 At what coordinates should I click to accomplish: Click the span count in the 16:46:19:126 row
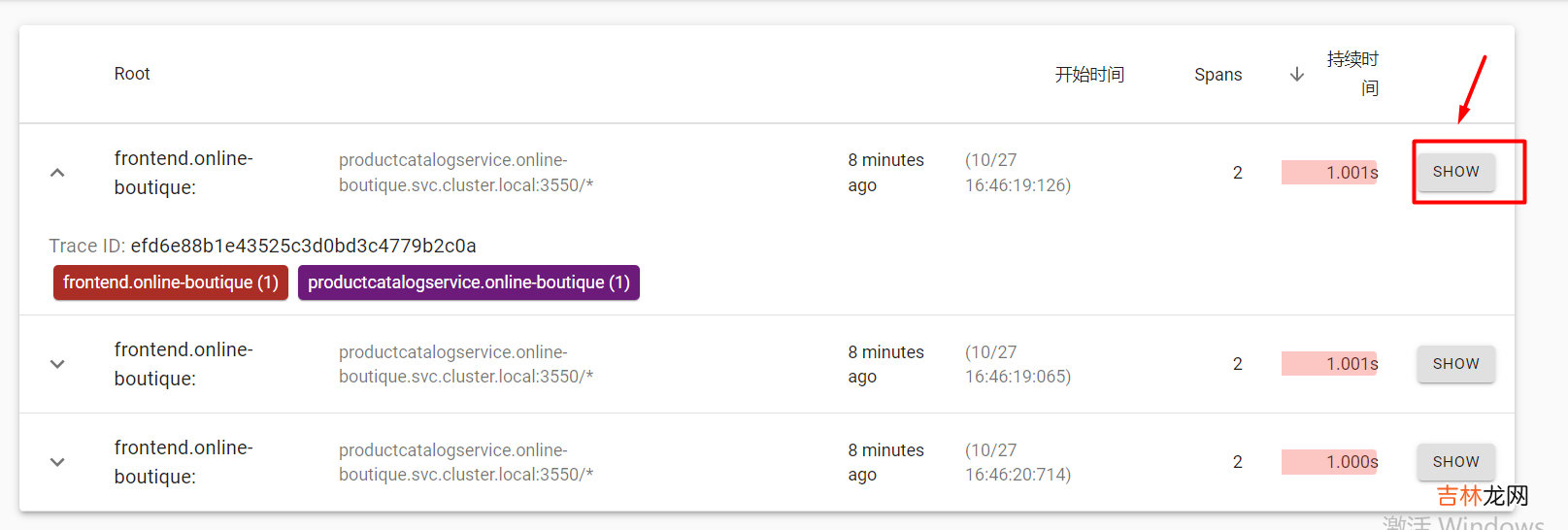pyautogui.click(x=1237, y=173)
